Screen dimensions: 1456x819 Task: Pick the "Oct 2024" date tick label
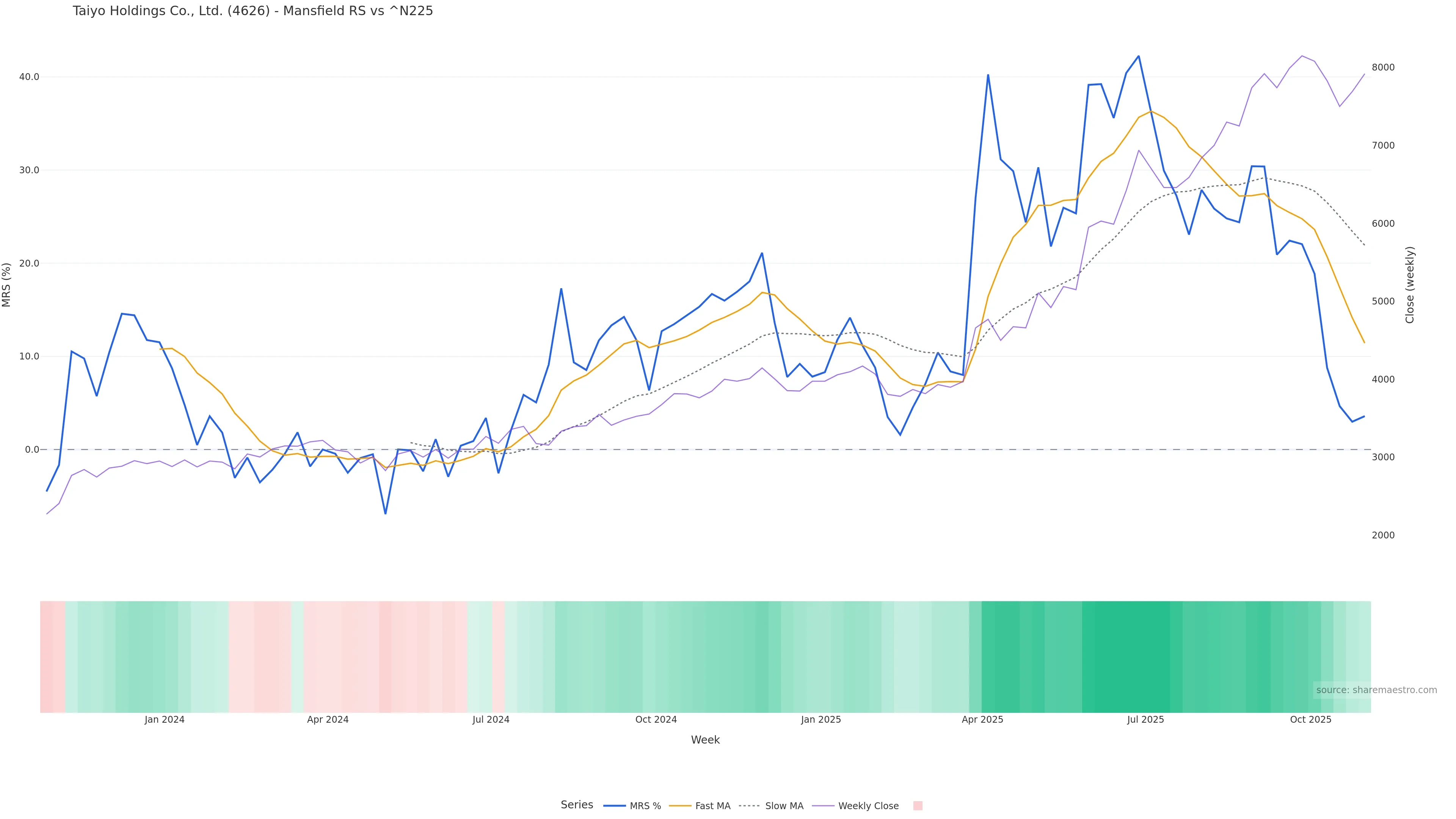click(656, 720)
